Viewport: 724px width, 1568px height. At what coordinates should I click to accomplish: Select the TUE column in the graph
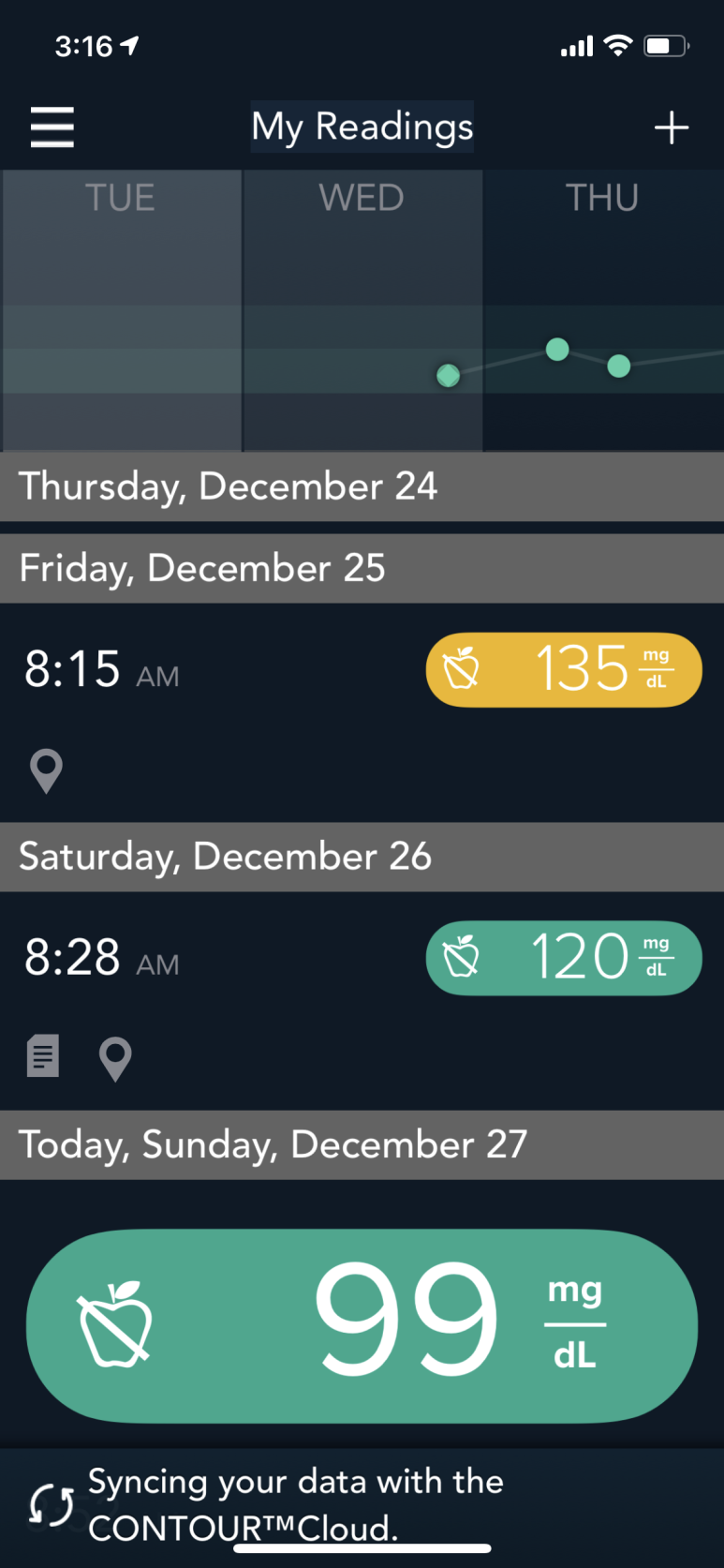(121, 310)
